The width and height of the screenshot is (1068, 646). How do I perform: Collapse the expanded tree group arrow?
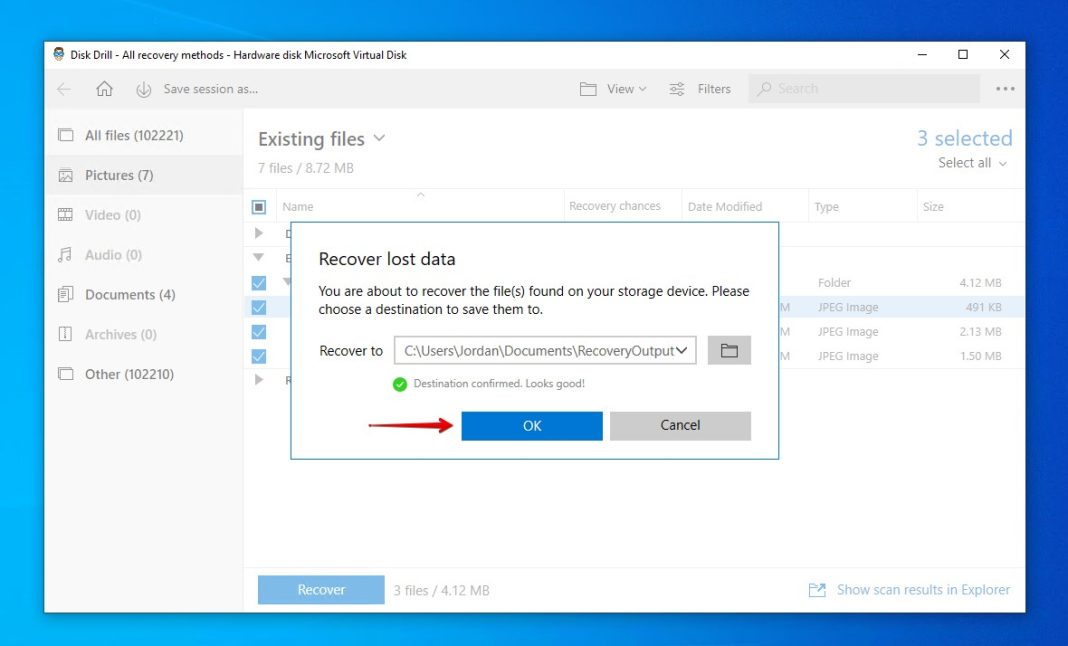pyautogui.click(x=259, y=258)
